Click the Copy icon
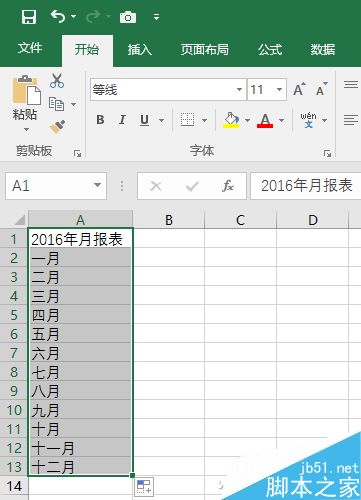The height and width of the screenshot is (500, 361). [56, 104]
